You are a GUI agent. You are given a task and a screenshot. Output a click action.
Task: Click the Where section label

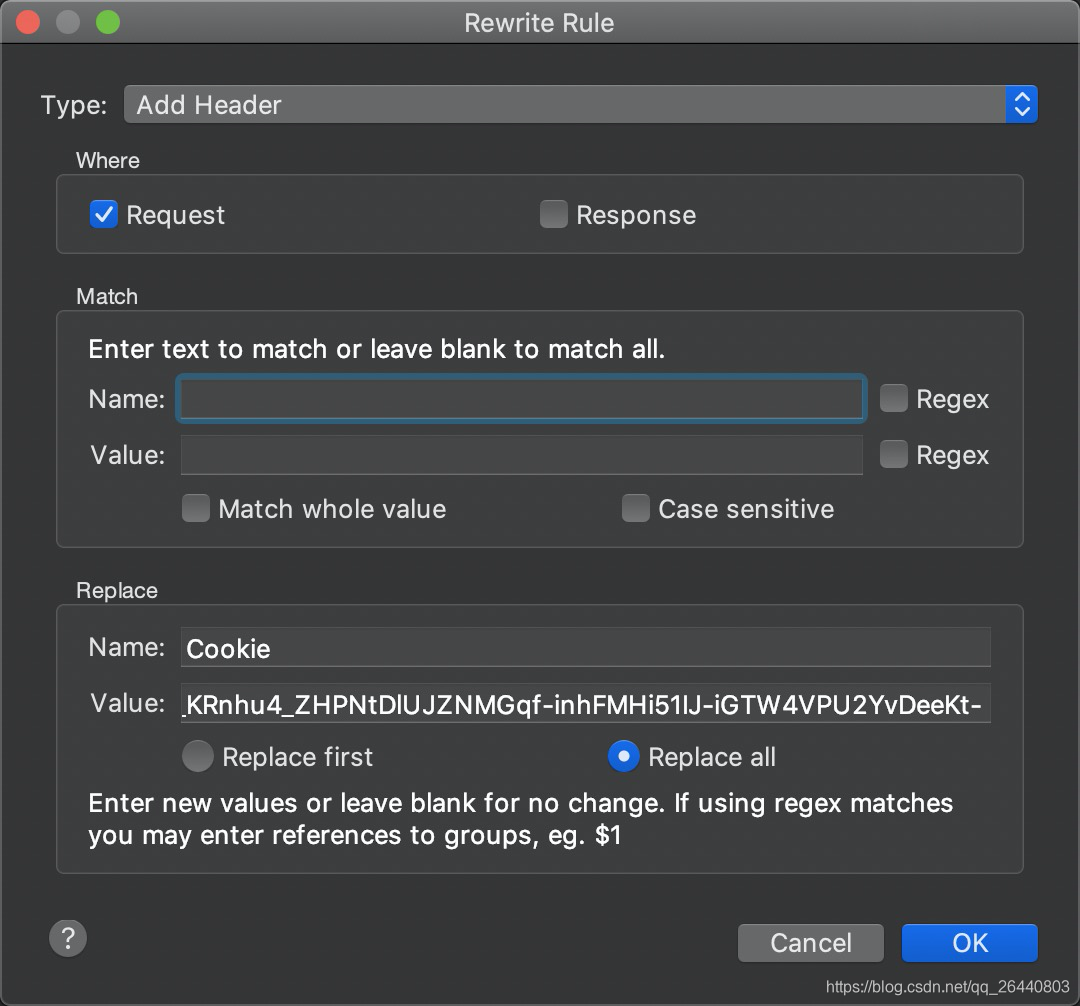107,160
